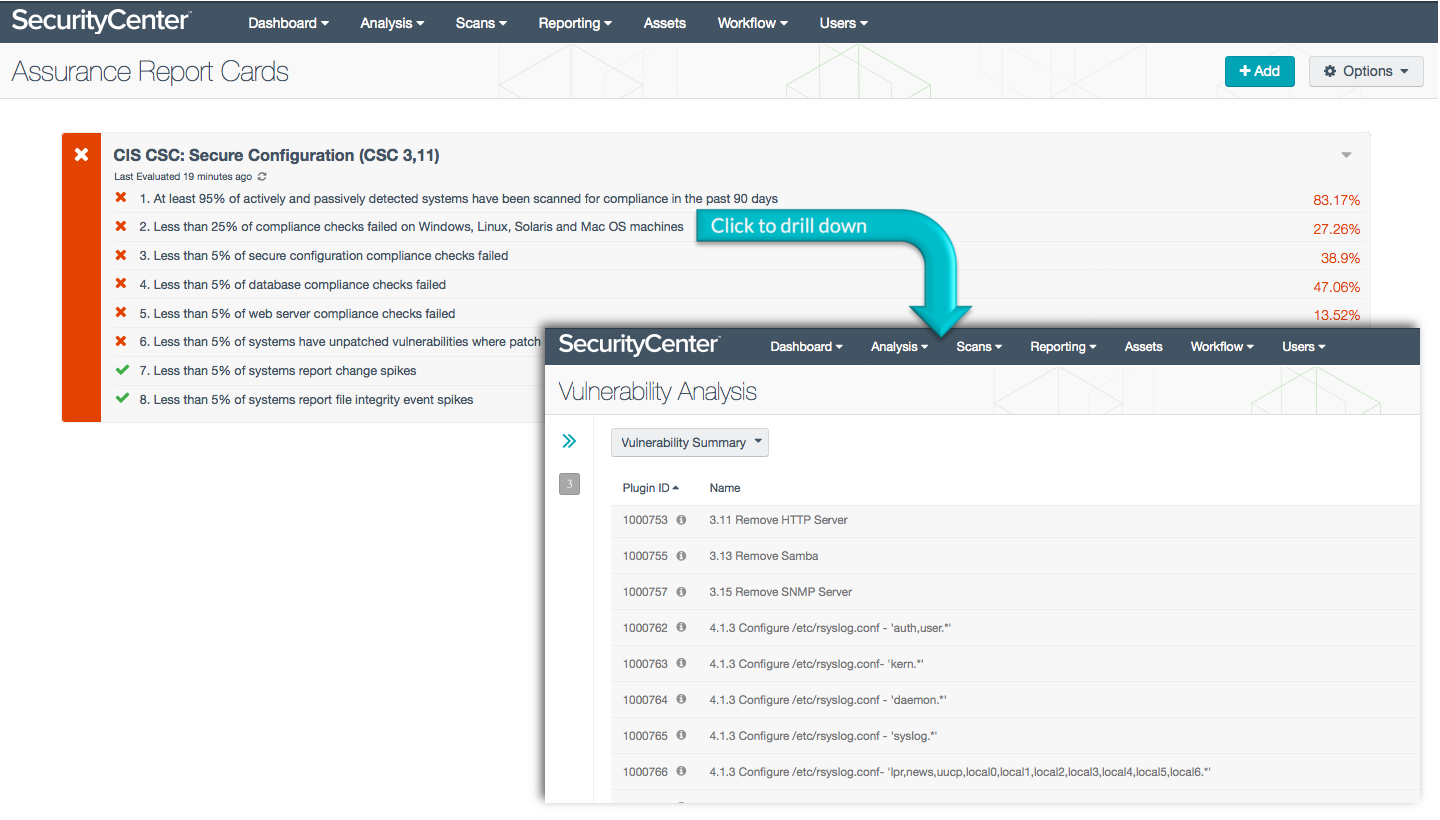Image resolution: width=1440 pixels, height=820 pixels.
Task: Click info icon for plugin 1000753
Action: (x=681, y=520)
